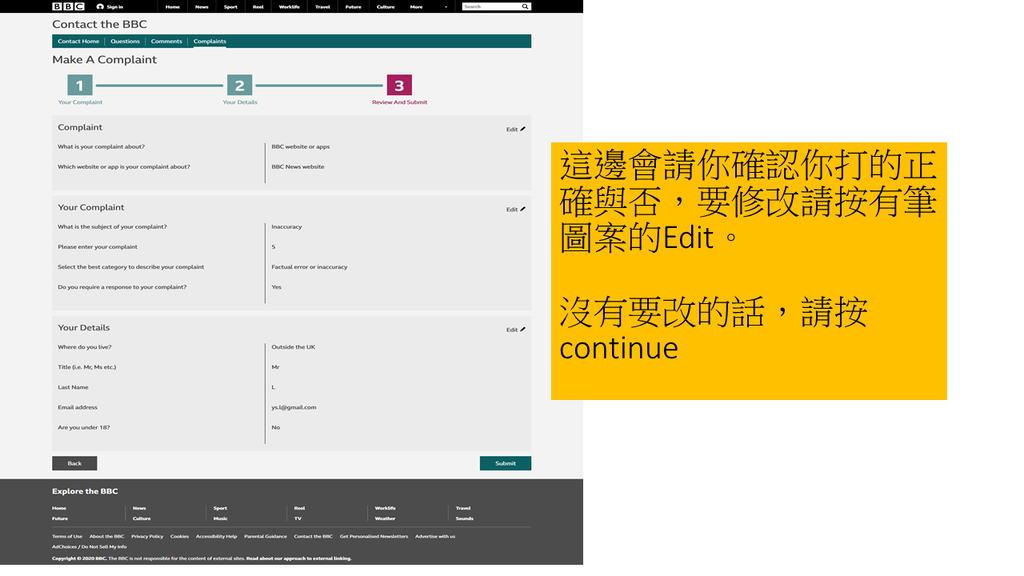Click the Sign in account icon
1024x576 pixels.
coord(100,7)
